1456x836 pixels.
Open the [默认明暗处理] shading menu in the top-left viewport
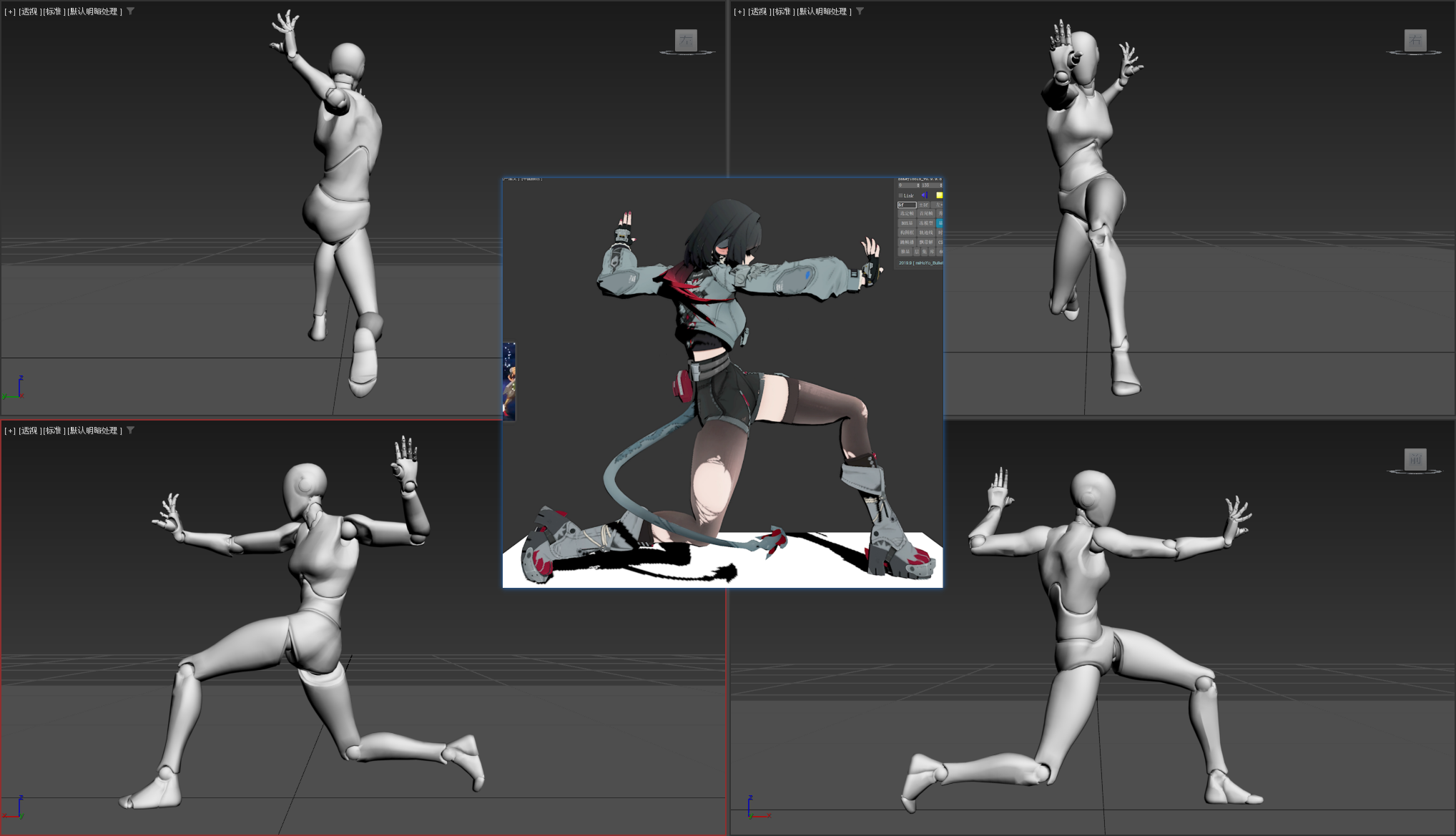click(x=94, y=11)
